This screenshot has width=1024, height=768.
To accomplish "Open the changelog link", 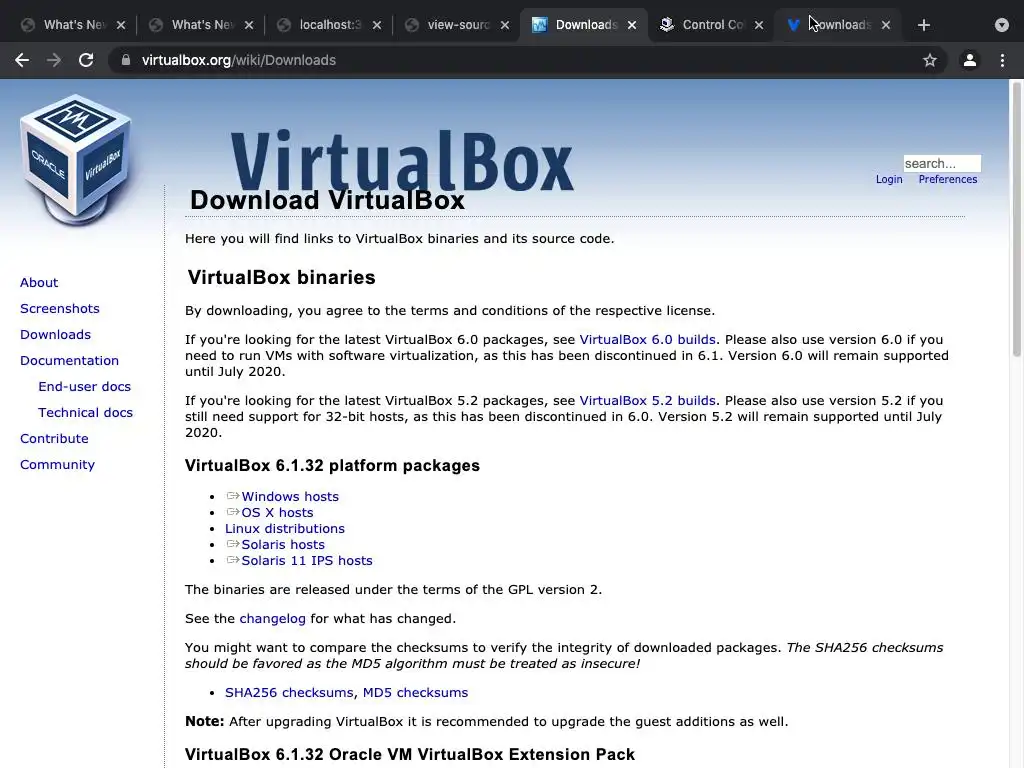I will 272,619.
